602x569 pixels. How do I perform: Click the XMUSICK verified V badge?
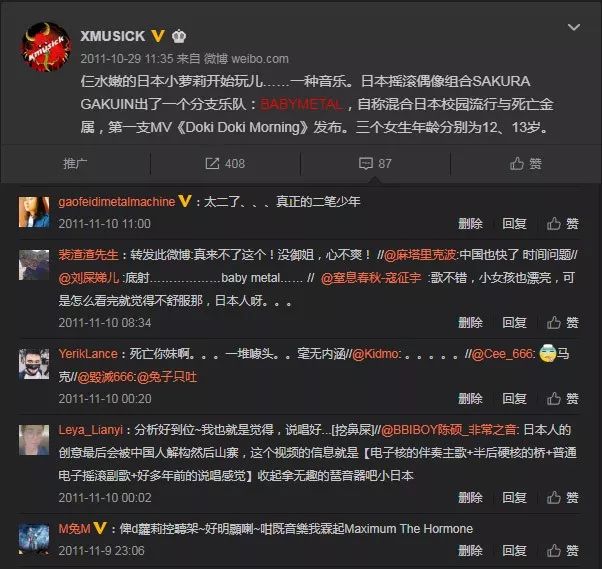[x=158, y=36]
